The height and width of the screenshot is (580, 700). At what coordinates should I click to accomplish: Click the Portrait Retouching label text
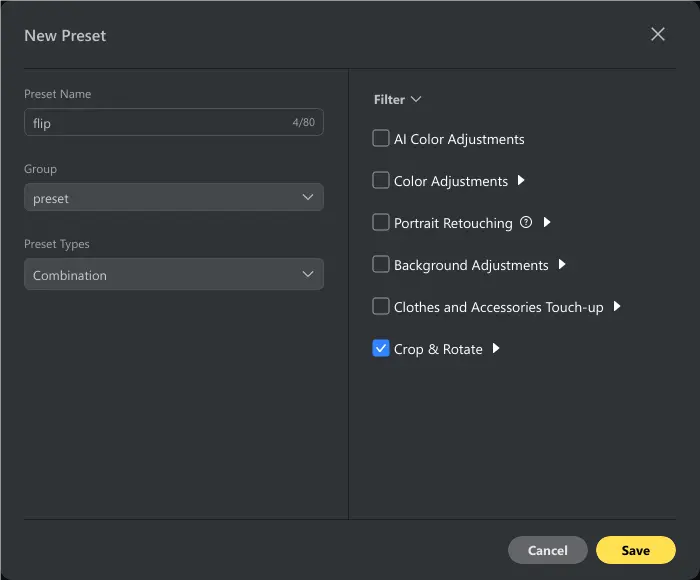coord(453,223)
